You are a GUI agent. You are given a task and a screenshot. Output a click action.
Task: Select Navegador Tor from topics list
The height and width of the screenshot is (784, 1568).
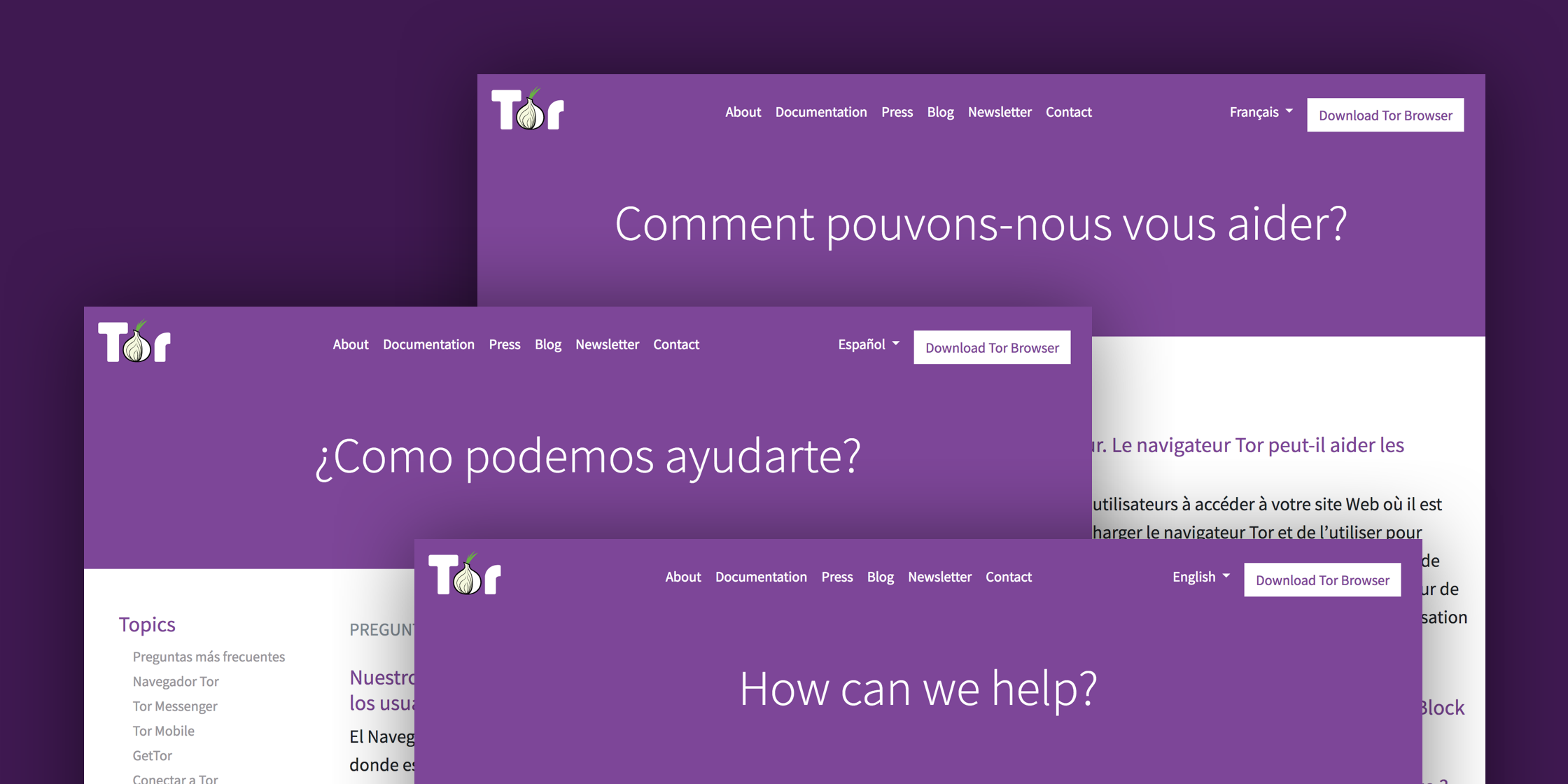tap(175, 681)
